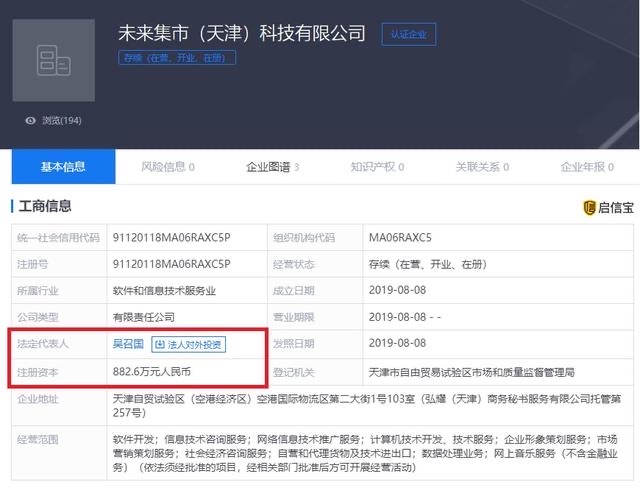View the 企业年报 tab

[586, 167]
